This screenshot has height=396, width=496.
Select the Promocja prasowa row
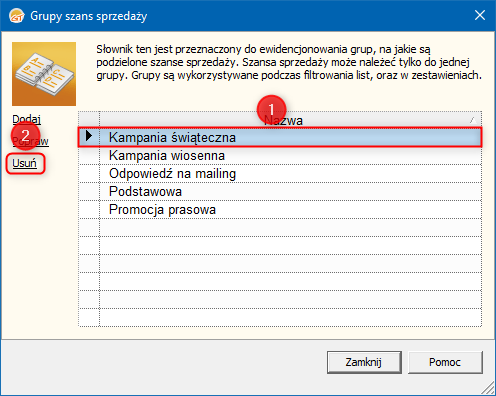pyautogui.click(x=280, y=209)
